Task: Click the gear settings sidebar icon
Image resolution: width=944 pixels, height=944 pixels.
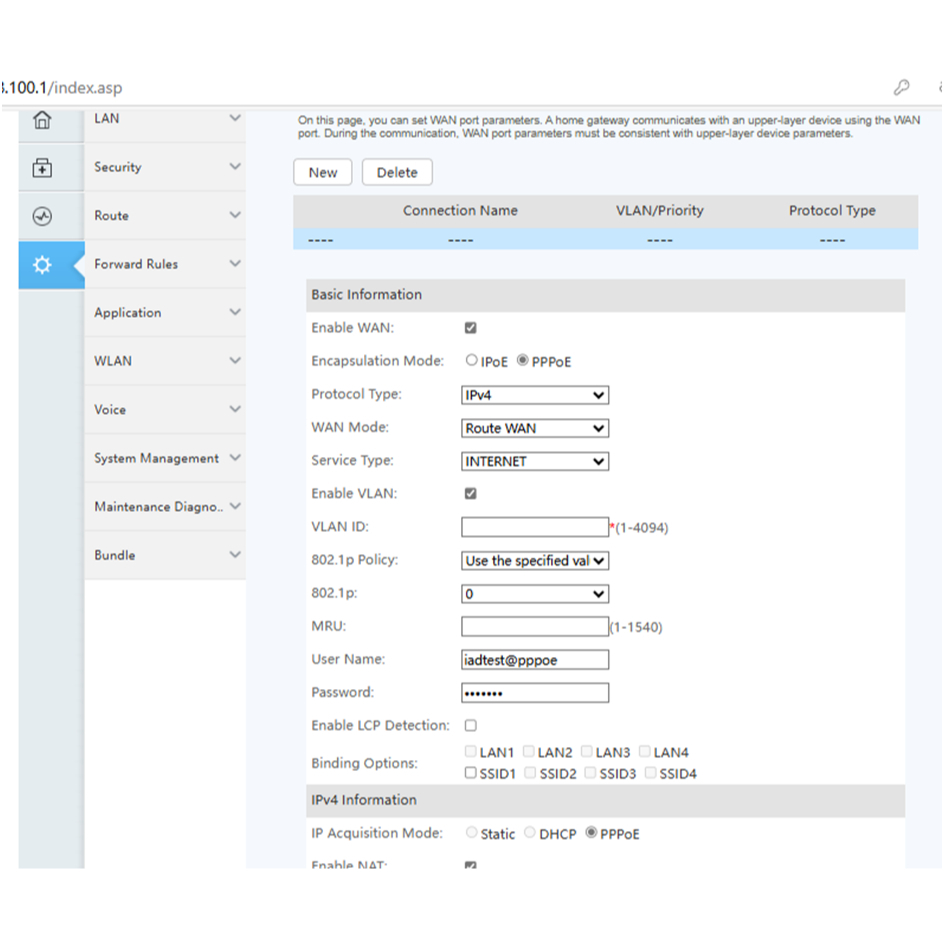Action: 42,265
